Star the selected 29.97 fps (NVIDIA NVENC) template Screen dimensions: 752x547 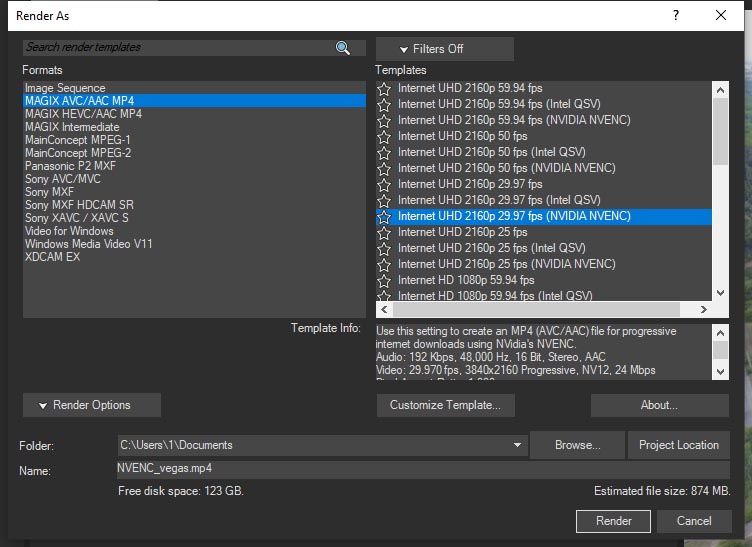coord(384,217)
